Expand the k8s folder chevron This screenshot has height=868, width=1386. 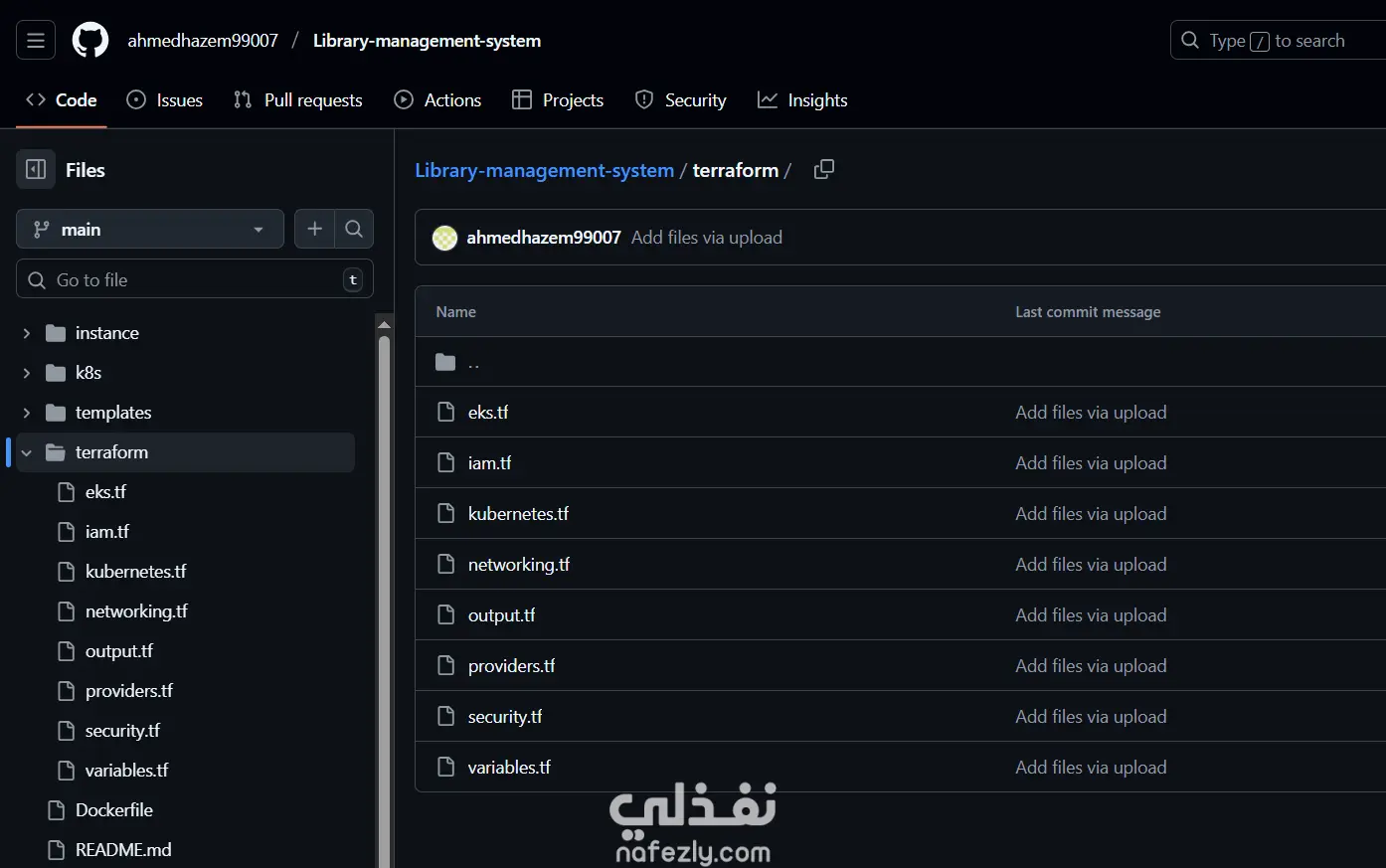(27, 373)
